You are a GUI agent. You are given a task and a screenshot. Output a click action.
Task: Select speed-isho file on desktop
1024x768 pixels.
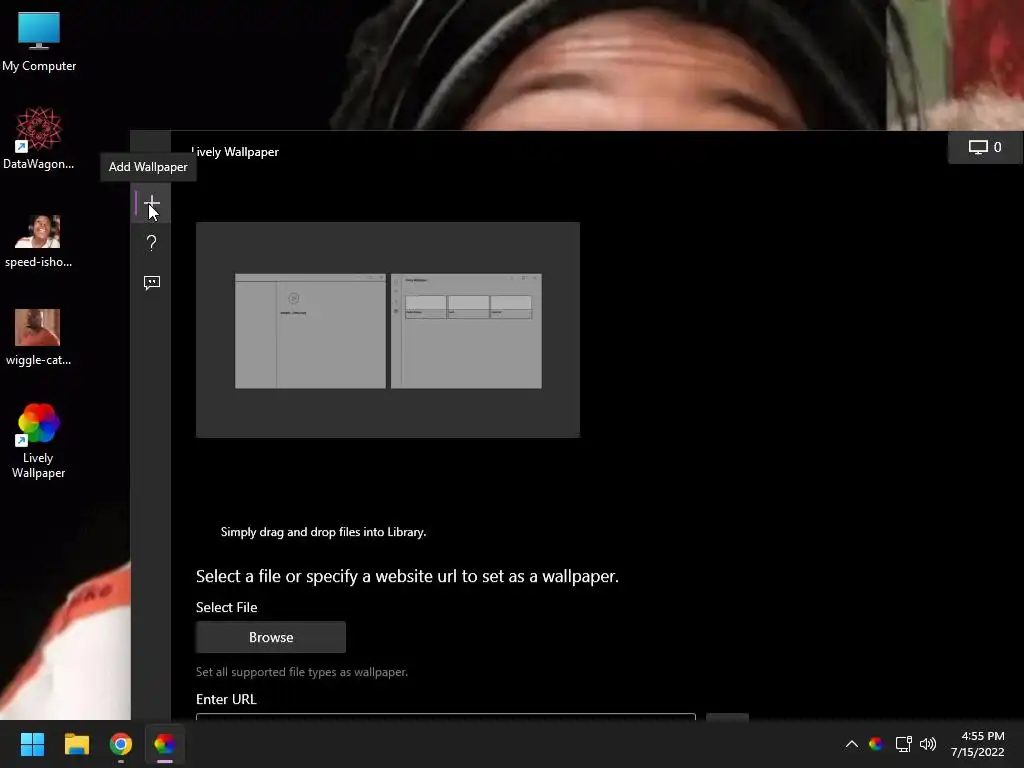click(39, 240)
